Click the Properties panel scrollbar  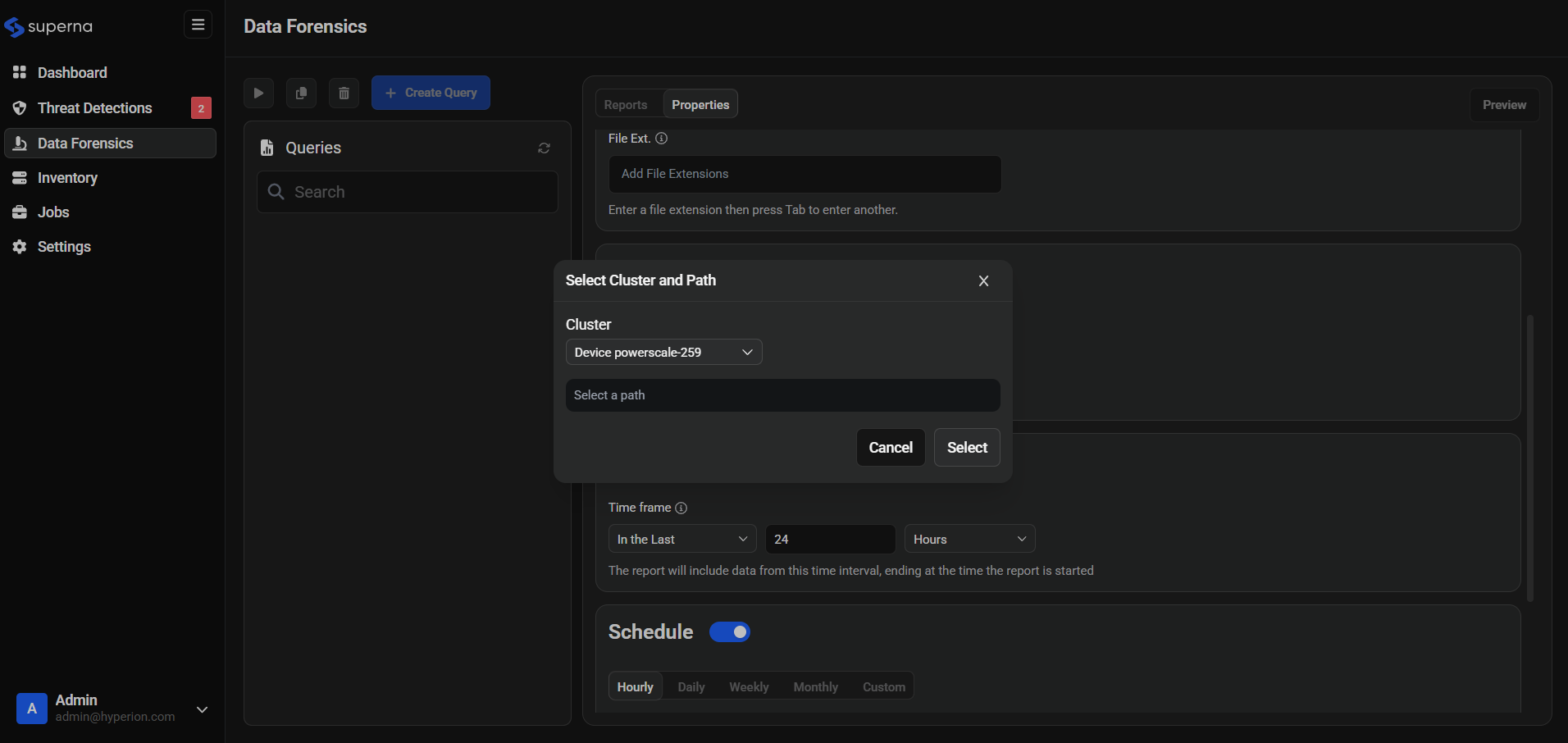point(1530,458)
